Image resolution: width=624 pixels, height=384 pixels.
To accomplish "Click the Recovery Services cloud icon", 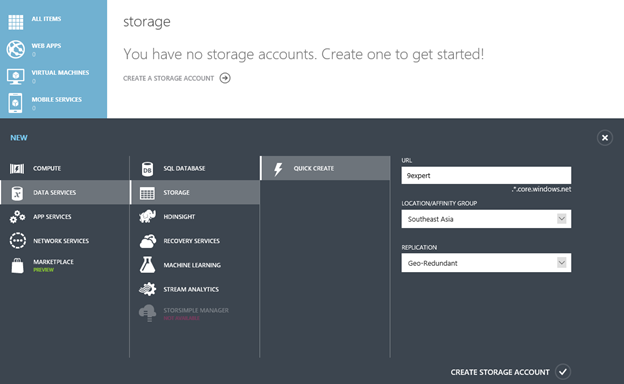I will (x=147, y=241).
